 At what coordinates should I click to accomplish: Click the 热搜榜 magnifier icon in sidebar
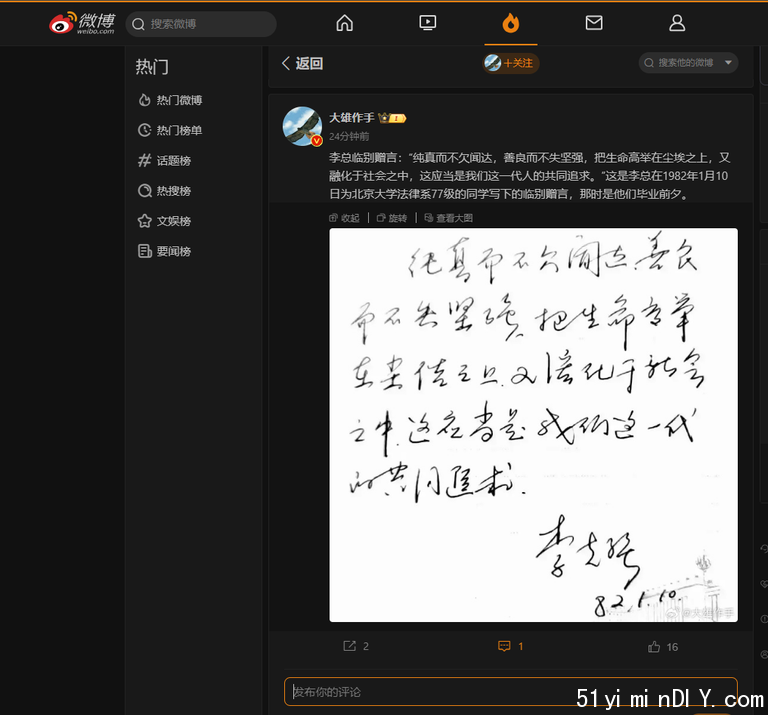pos(144,191)
